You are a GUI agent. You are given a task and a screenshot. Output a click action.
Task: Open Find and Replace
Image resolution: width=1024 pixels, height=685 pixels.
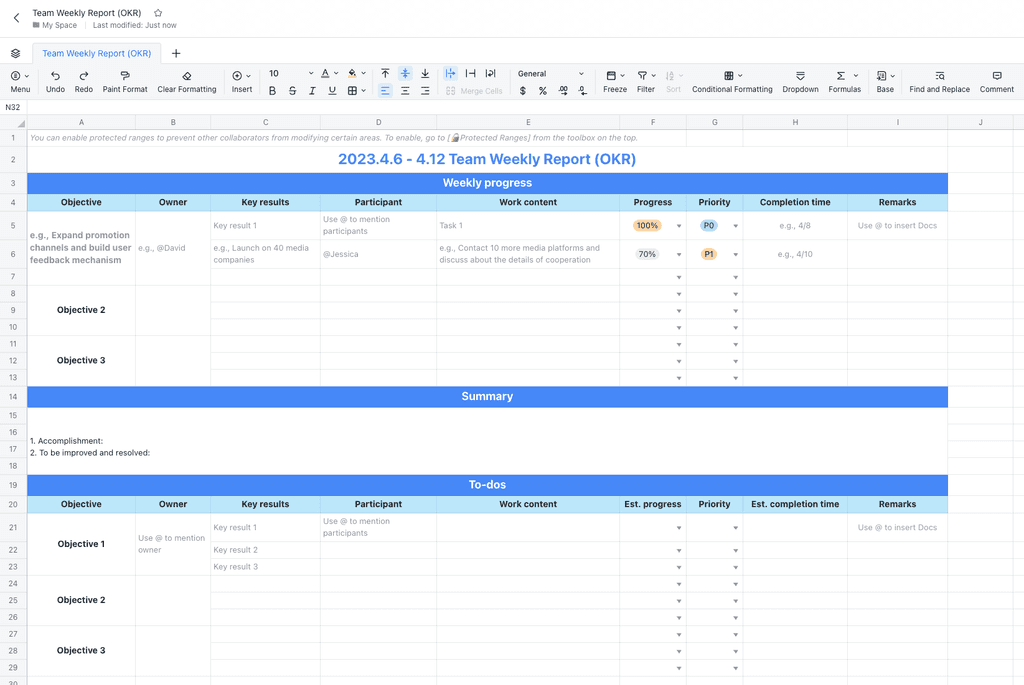pos(939,81)
